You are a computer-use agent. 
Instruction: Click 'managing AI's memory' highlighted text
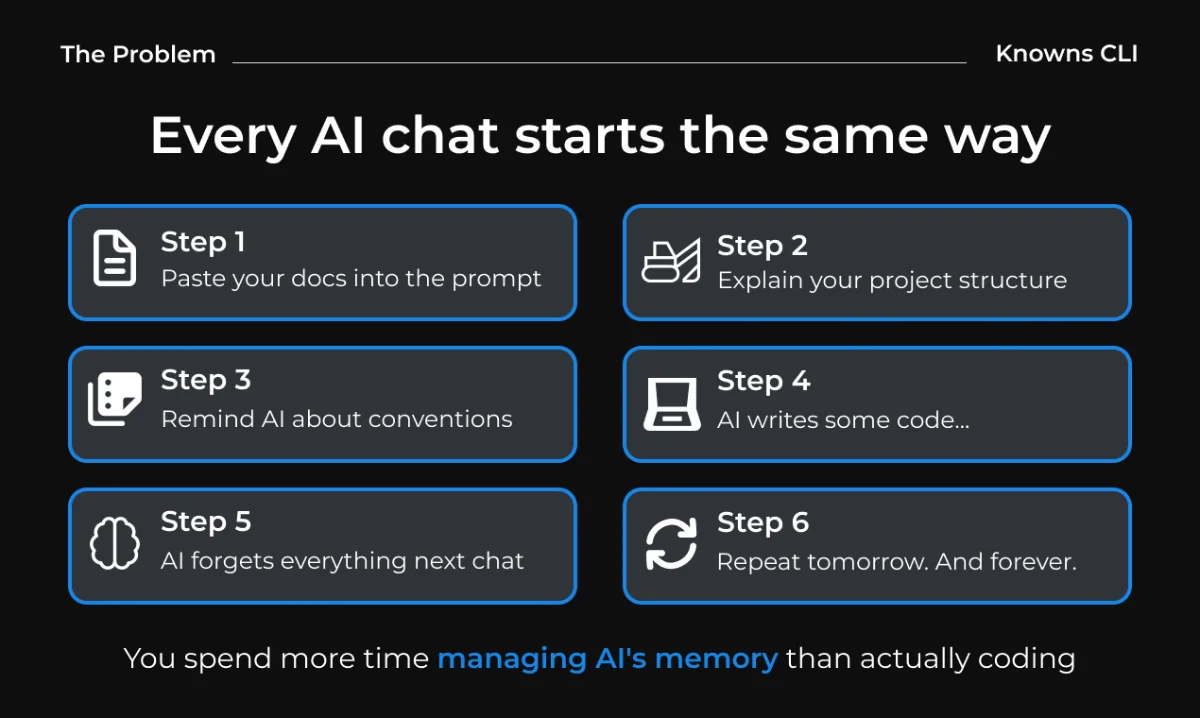point(607,659)
